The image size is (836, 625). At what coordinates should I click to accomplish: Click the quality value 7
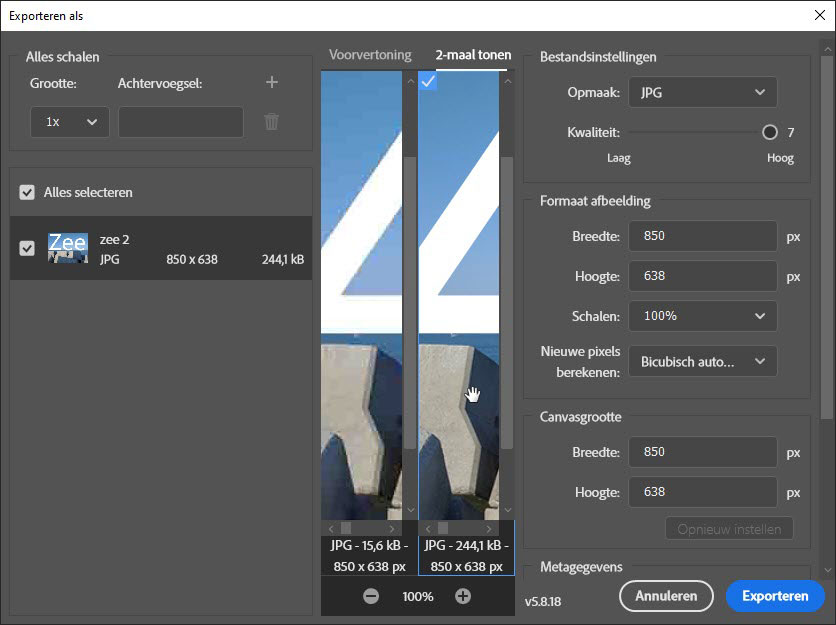[x=791, y=132]
